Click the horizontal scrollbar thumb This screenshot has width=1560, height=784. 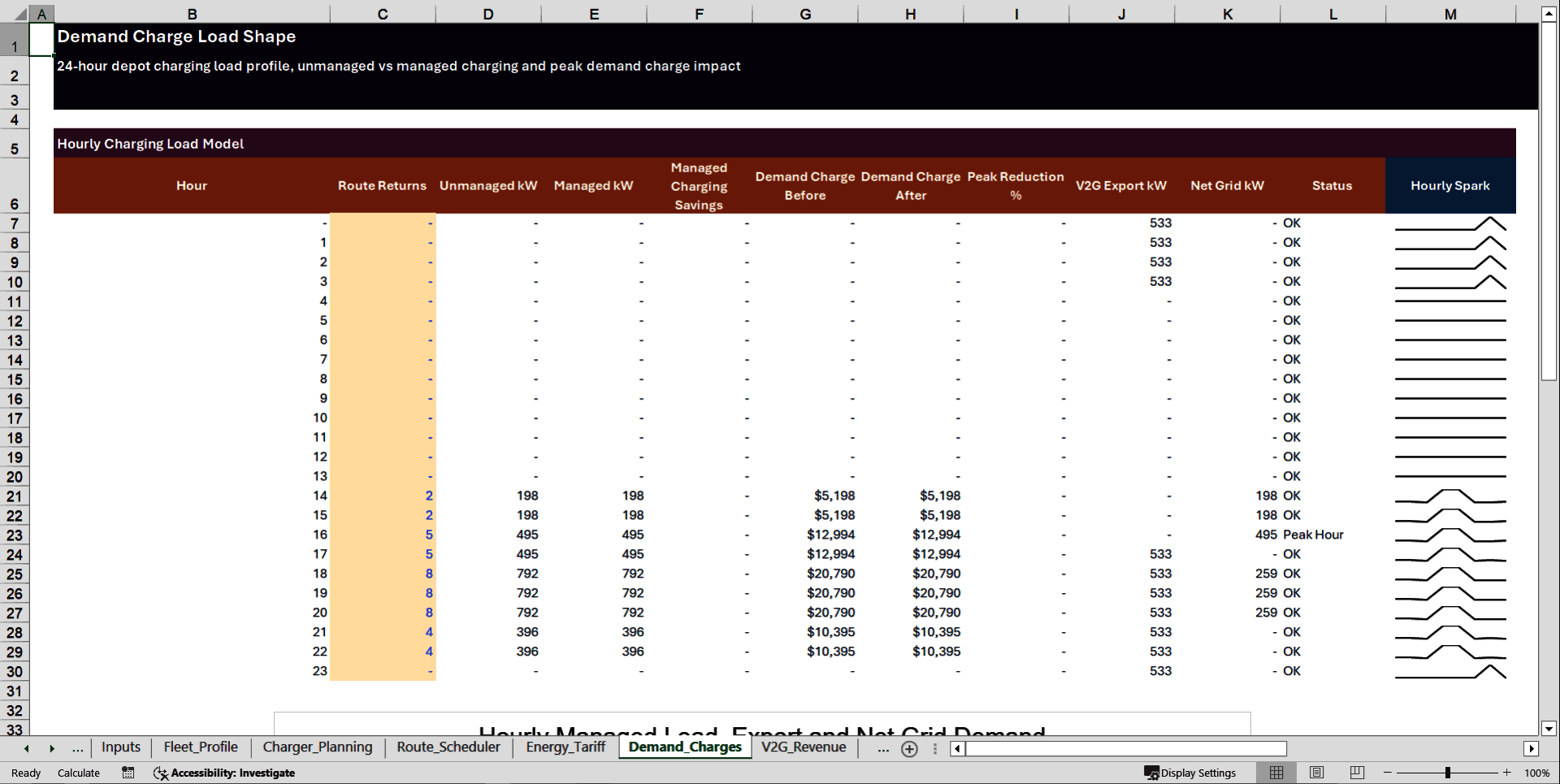click(x=1126, y=749)
